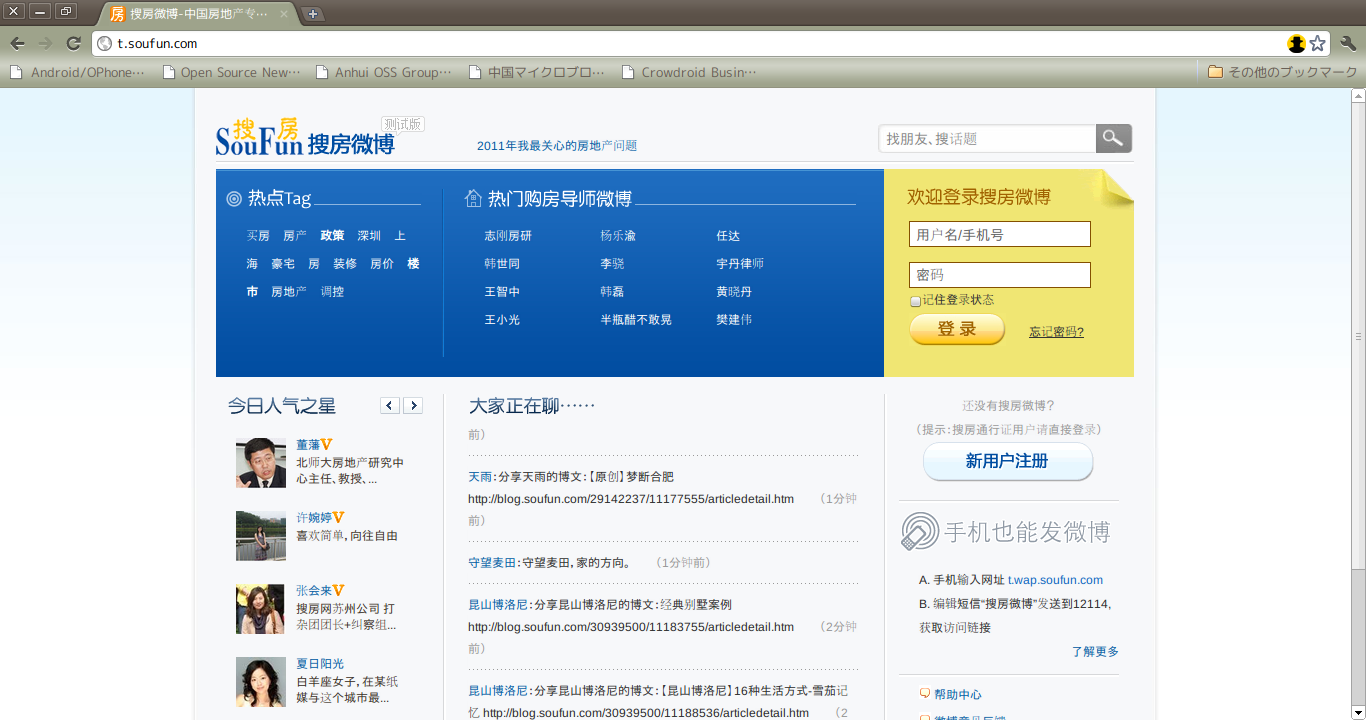Click the mobile phone microblog icon
Viewport: 1366px width, 720px height.
[x=920, y=531]
